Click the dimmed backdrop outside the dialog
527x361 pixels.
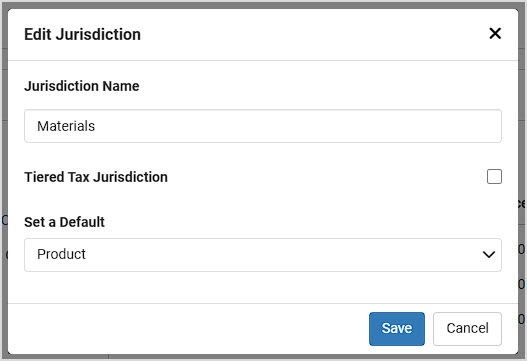(523, 134)
